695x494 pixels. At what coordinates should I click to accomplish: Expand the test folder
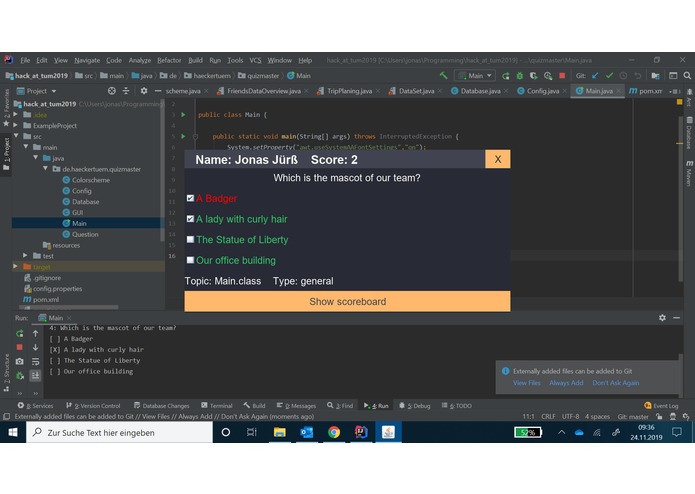[x=25, y=256]
